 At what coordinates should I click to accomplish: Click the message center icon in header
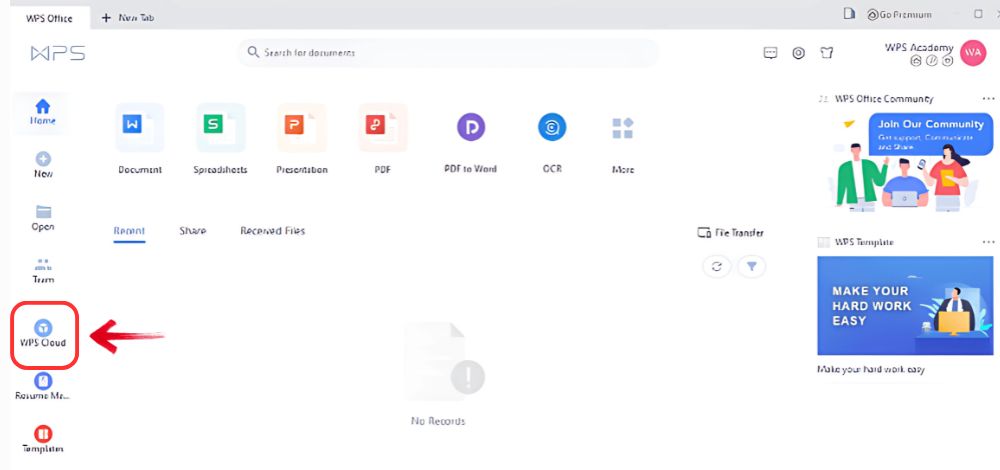770,53
